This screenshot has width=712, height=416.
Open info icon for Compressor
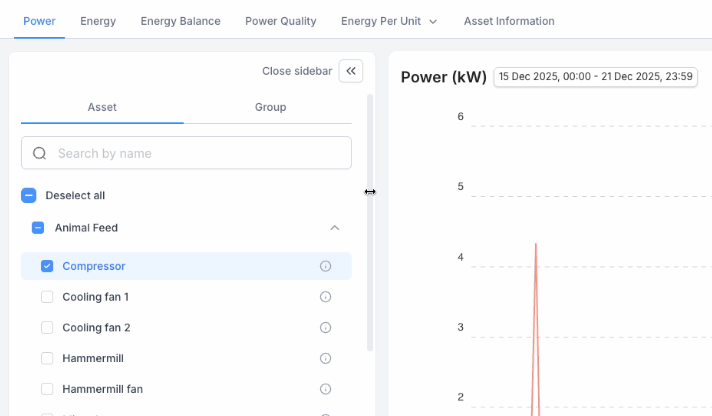coord(325,266)
